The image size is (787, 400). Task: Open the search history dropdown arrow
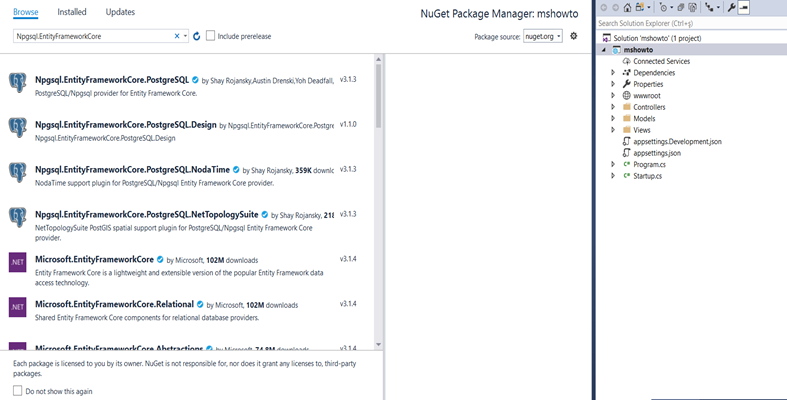coord(185,36)
